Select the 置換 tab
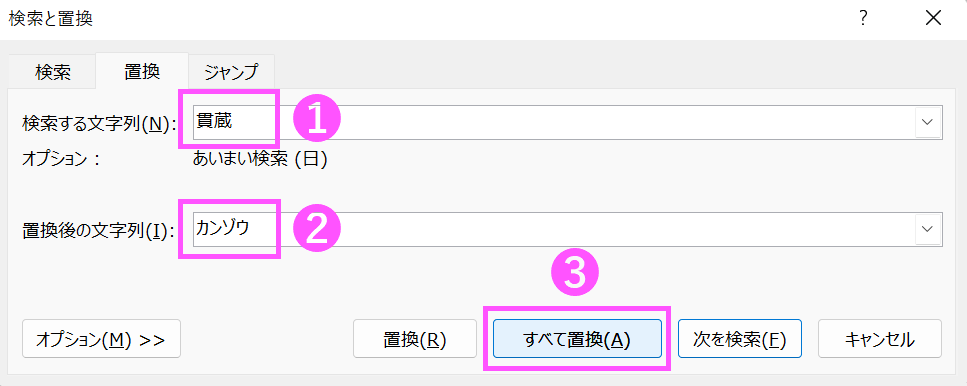This screenshot has width=967, height=386. (x=142, y=71)
